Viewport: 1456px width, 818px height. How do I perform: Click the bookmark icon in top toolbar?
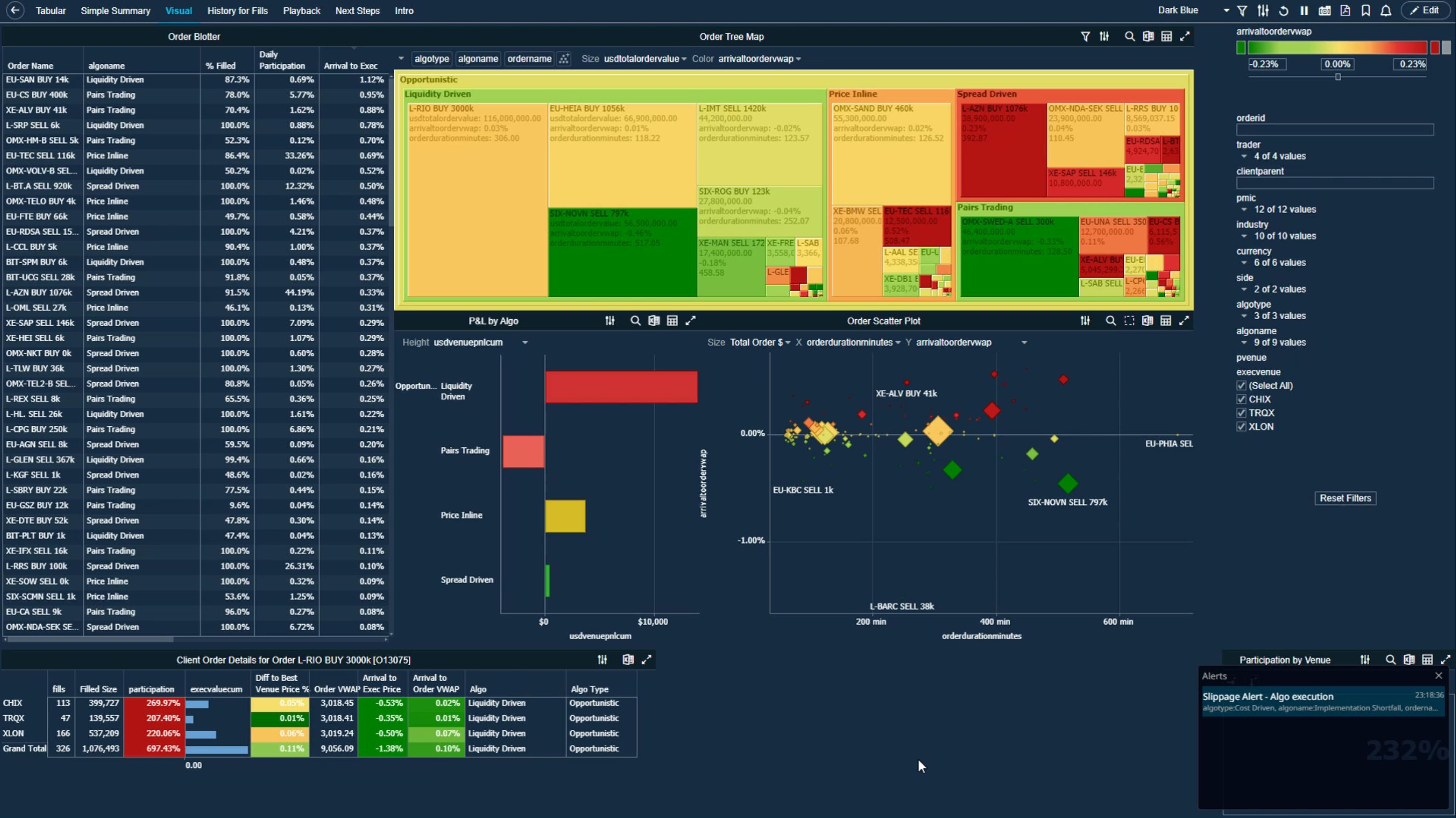click(x=1365, y=11)
